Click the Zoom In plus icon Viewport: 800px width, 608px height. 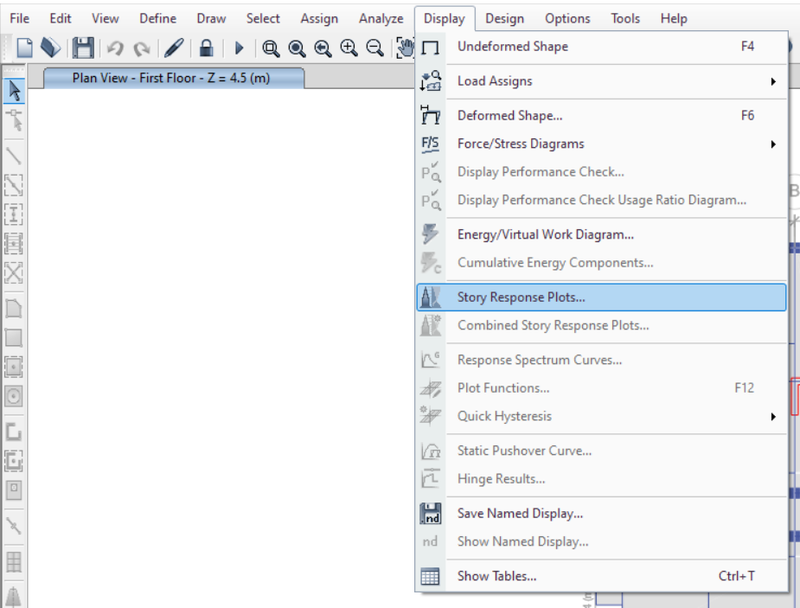349,48
